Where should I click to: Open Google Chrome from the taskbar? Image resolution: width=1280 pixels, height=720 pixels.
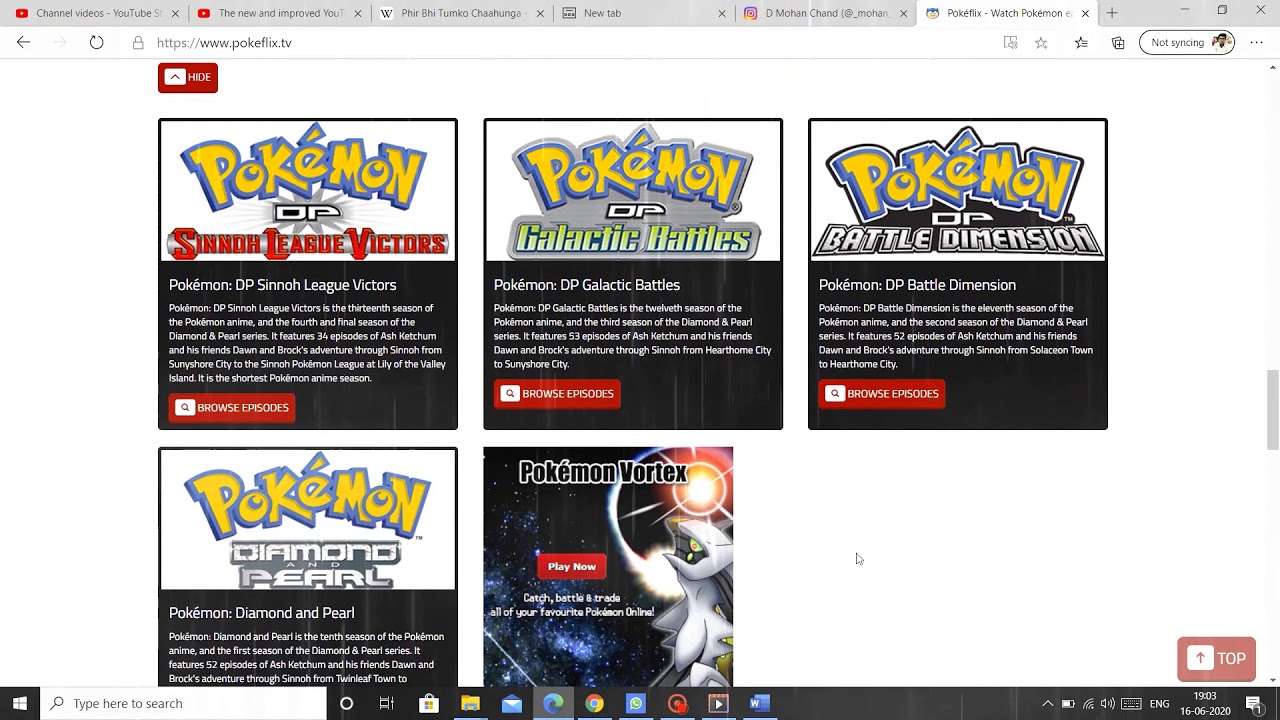point(594,703)
